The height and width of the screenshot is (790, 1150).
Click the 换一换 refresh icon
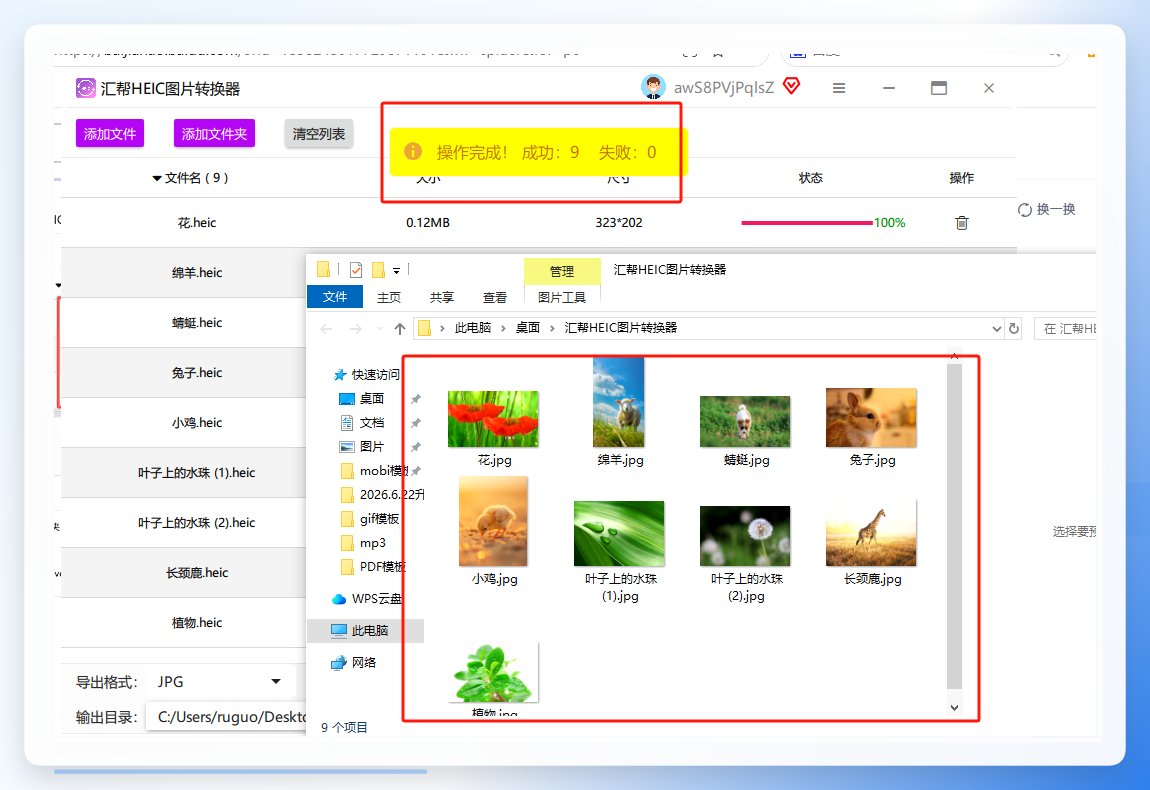click(x=1025, y=210)
